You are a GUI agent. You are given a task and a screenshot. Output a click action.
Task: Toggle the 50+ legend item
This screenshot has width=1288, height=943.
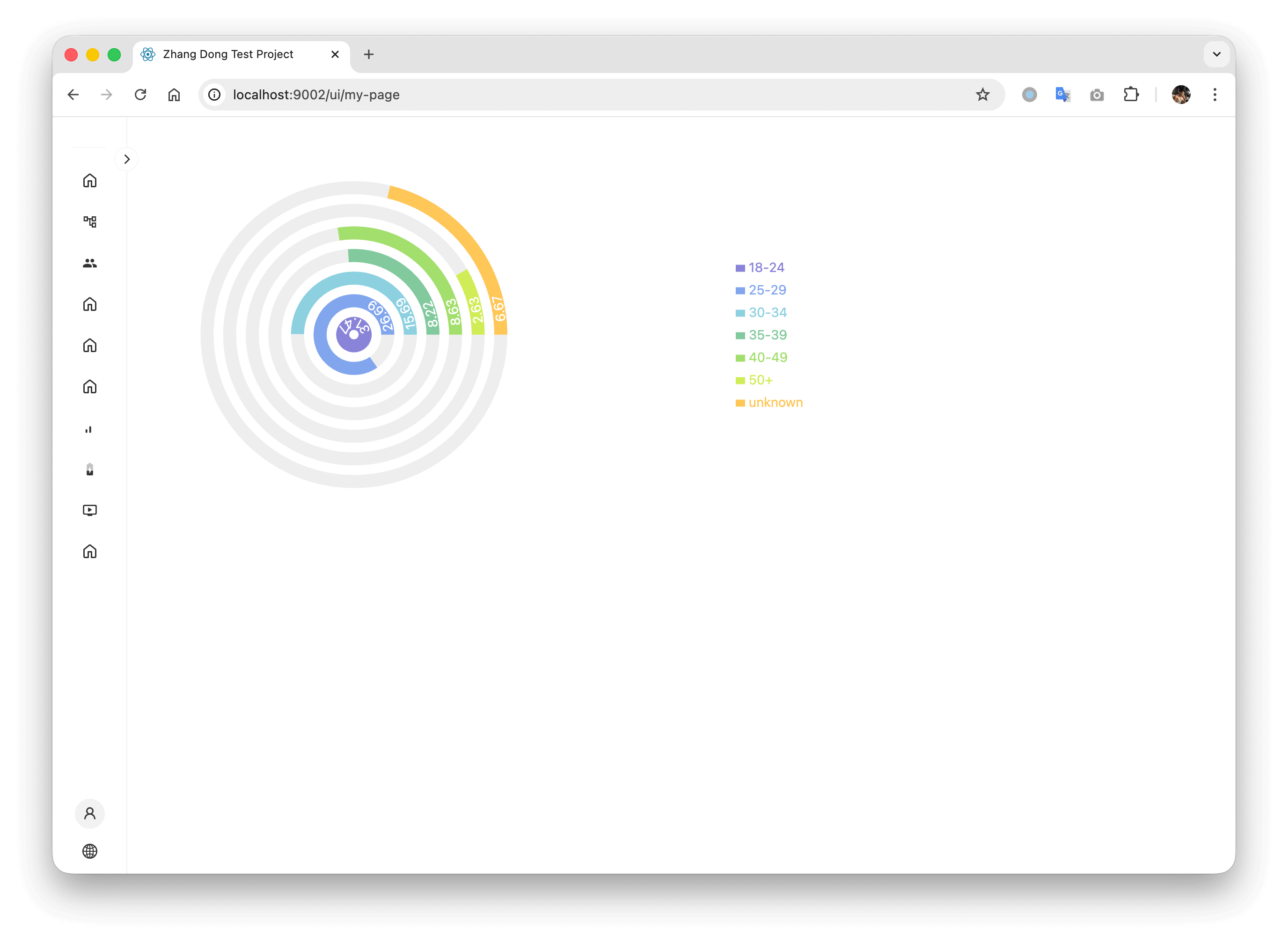pos(754,380)
